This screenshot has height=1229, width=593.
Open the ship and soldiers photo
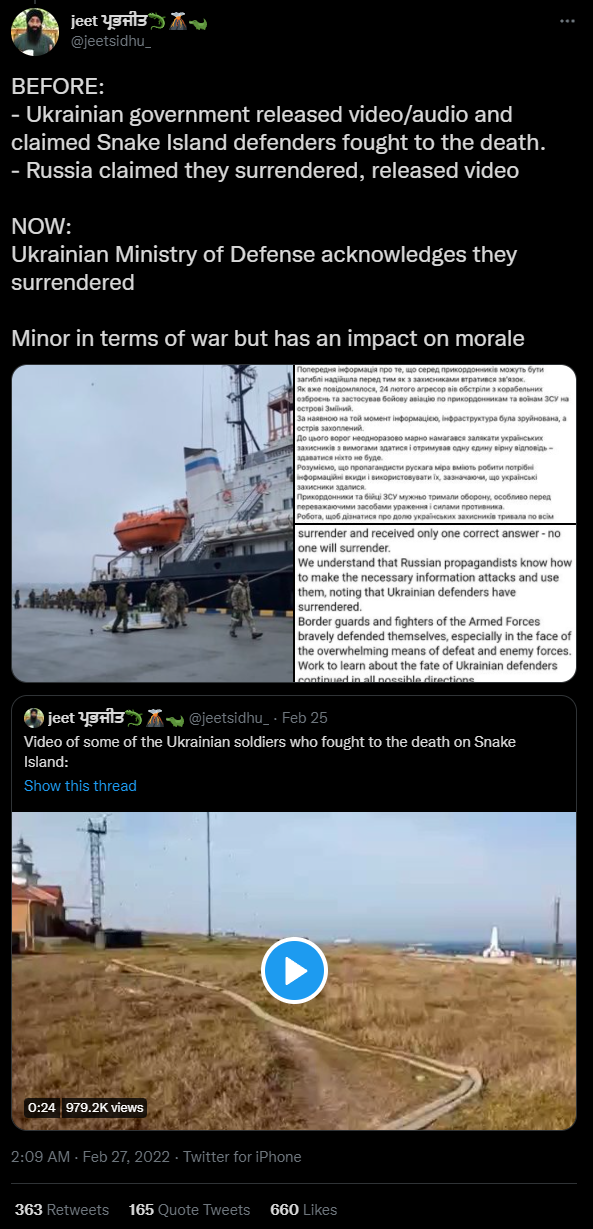(151, 523)
